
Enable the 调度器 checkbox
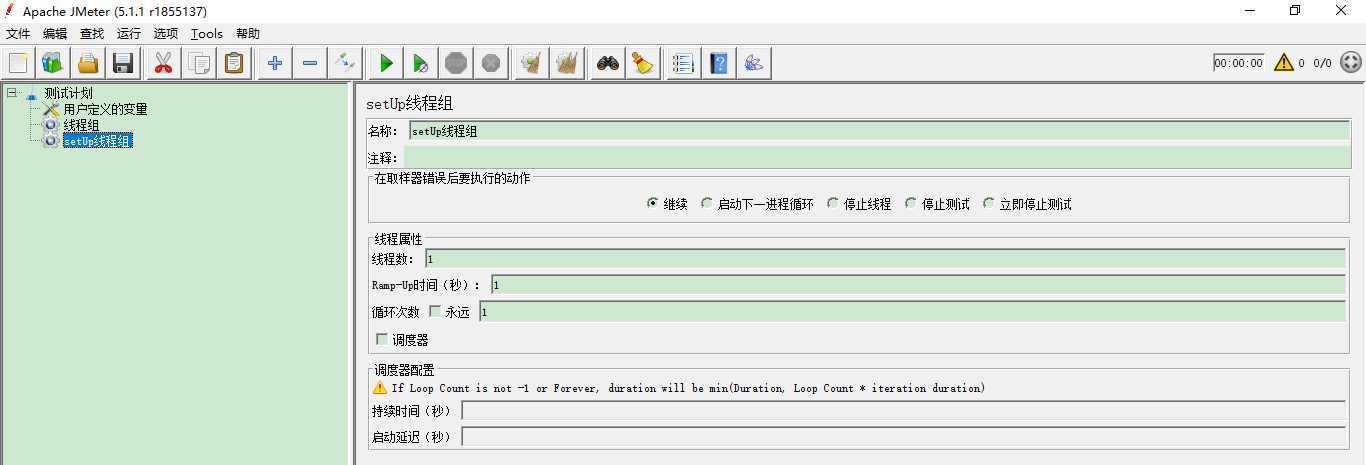(x=382, y=340)
